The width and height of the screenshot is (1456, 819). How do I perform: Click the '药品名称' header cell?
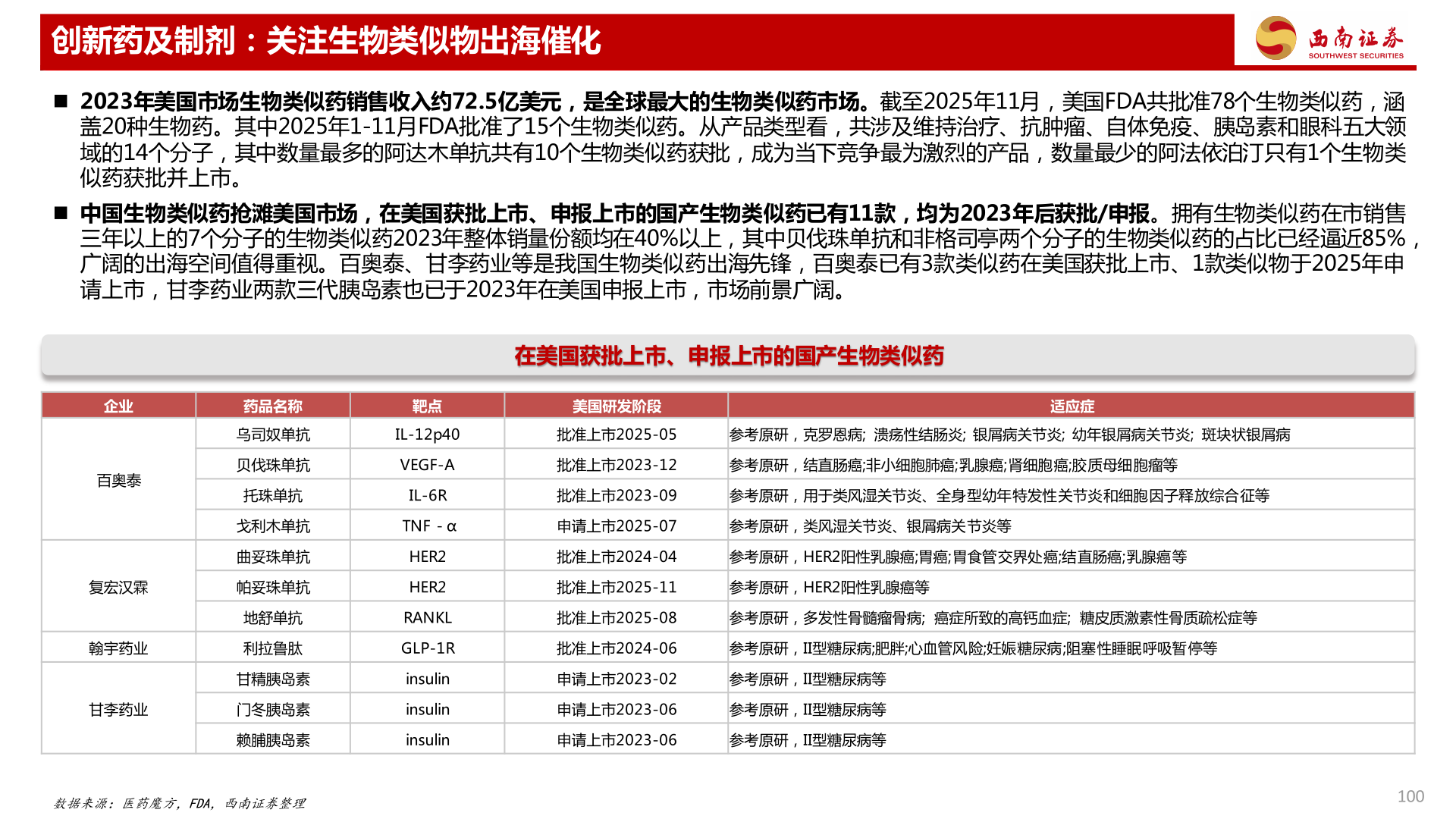[273, 406]
